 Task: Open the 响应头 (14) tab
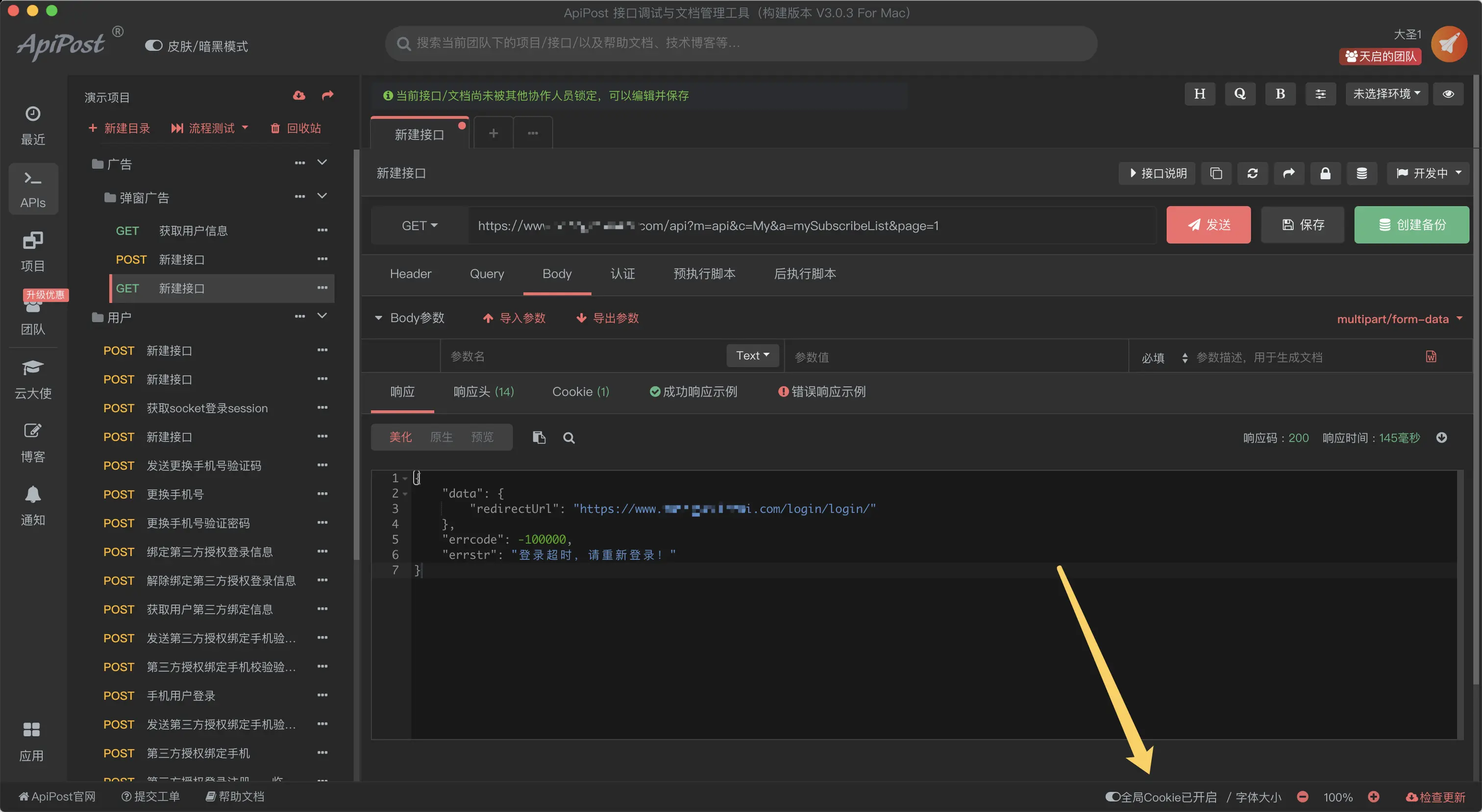pos(484,392)
